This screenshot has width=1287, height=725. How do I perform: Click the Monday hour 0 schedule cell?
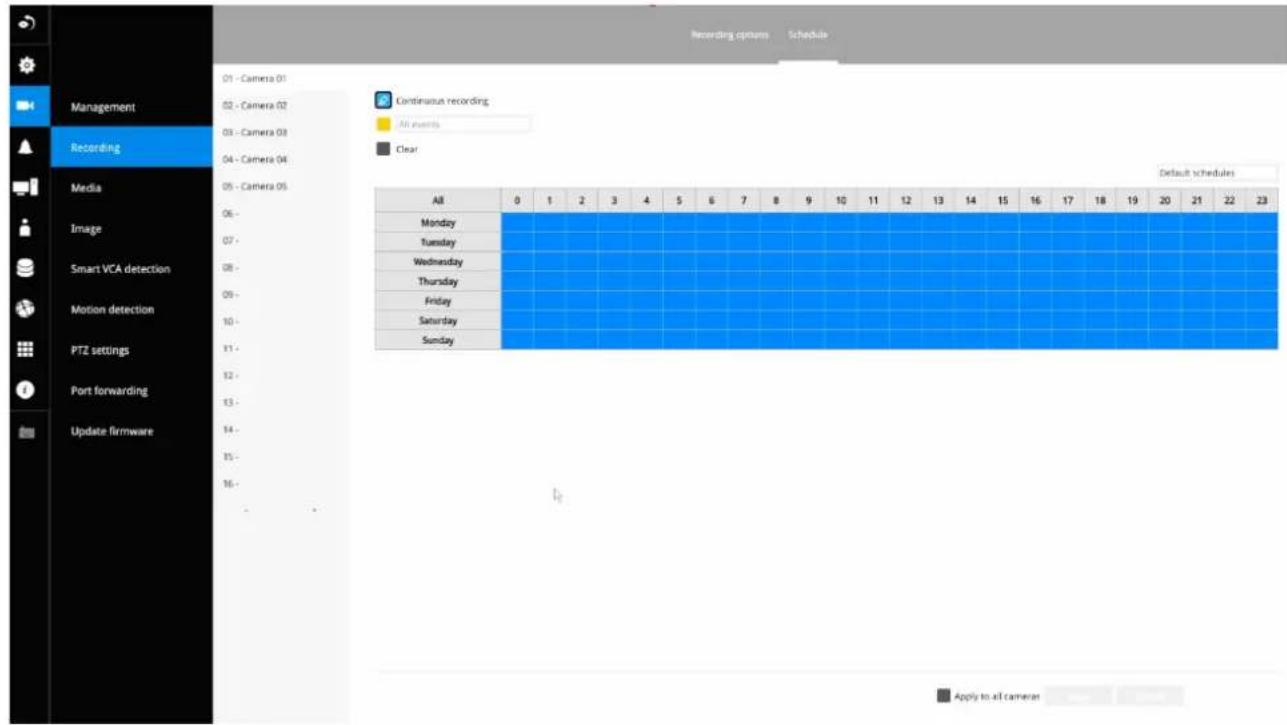click(x=517, y=223)
